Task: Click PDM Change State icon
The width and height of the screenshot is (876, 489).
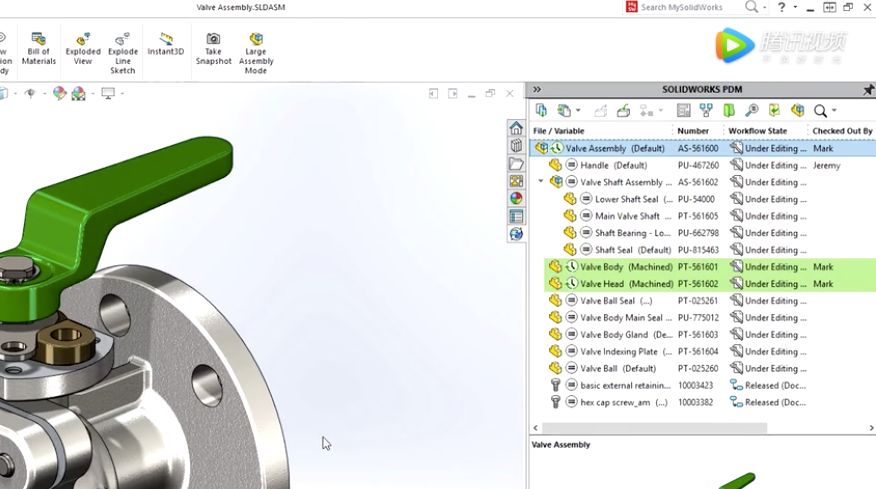Action: 646,111
